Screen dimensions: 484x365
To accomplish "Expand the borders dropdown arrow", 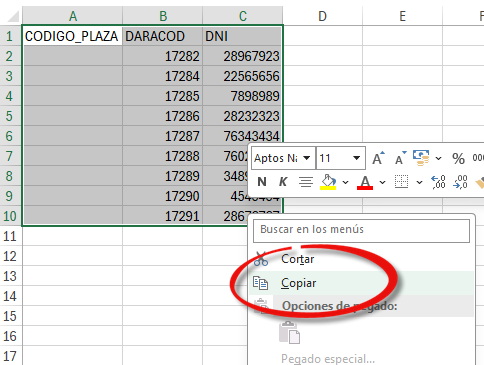I will coord(420,182).
